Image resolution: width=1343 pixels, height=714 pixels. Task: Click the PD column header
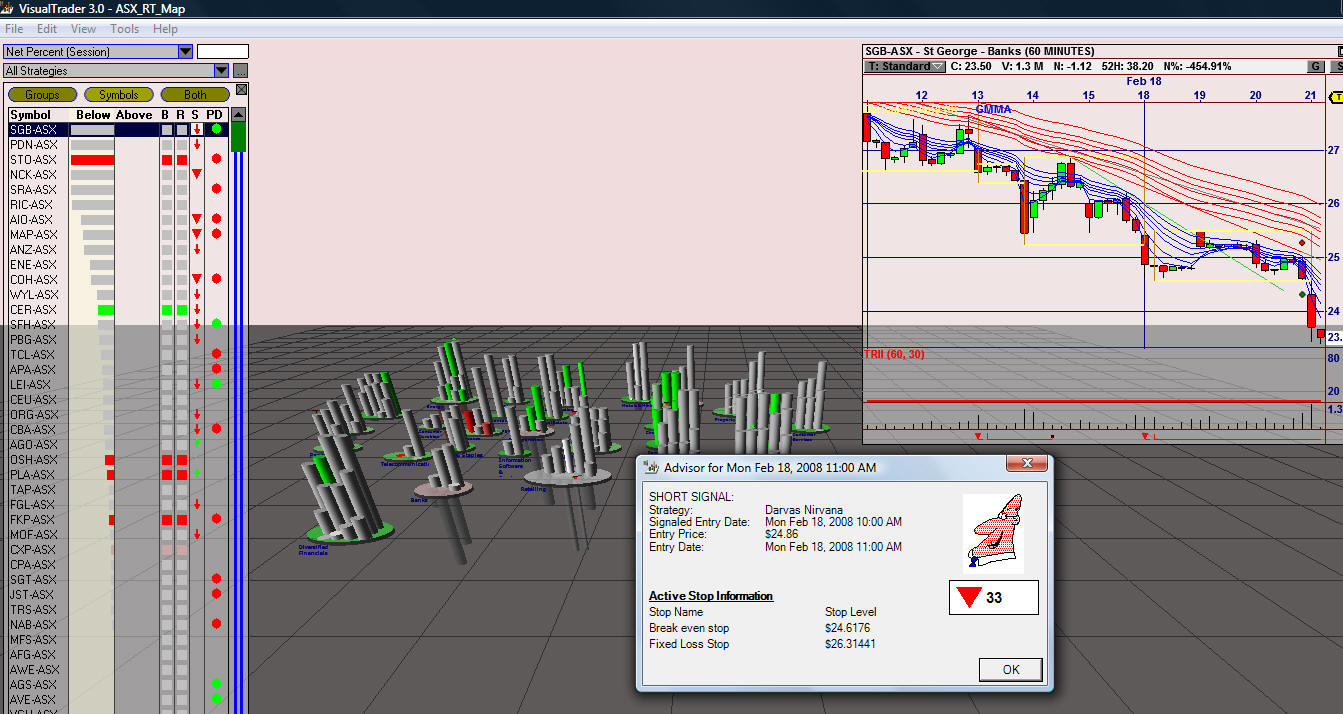click(x=215, y=115)
